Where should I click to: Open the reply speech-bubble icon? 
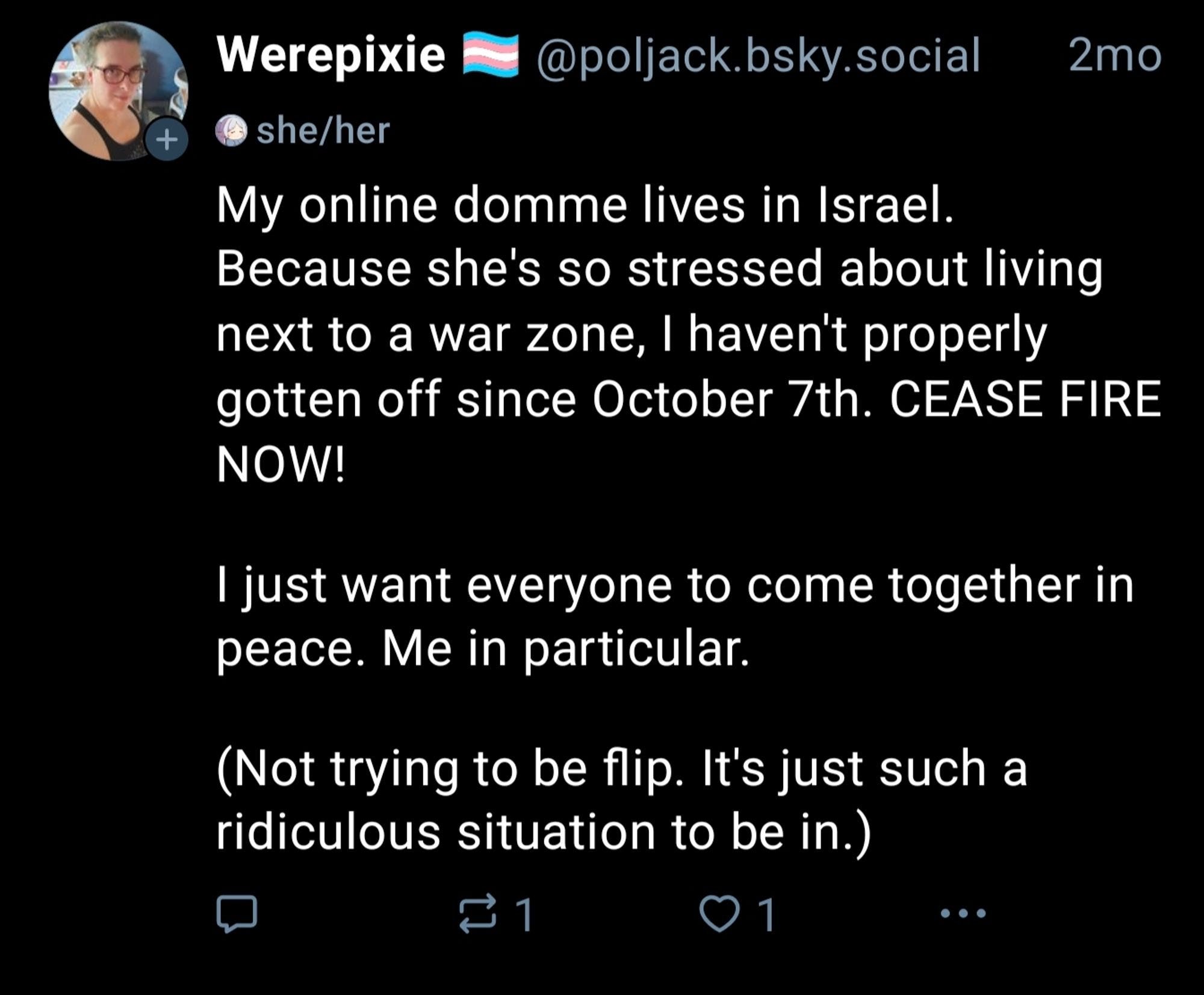pos(237,914)
